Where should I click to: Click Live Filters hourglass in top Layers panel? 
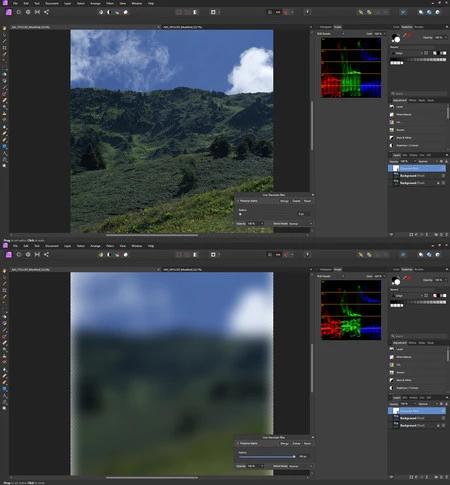click(x=427, y=235)
